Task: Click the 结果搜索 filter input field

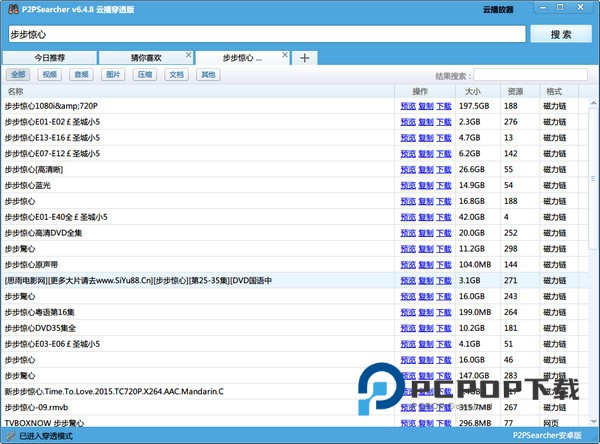Action: (530, 75)
